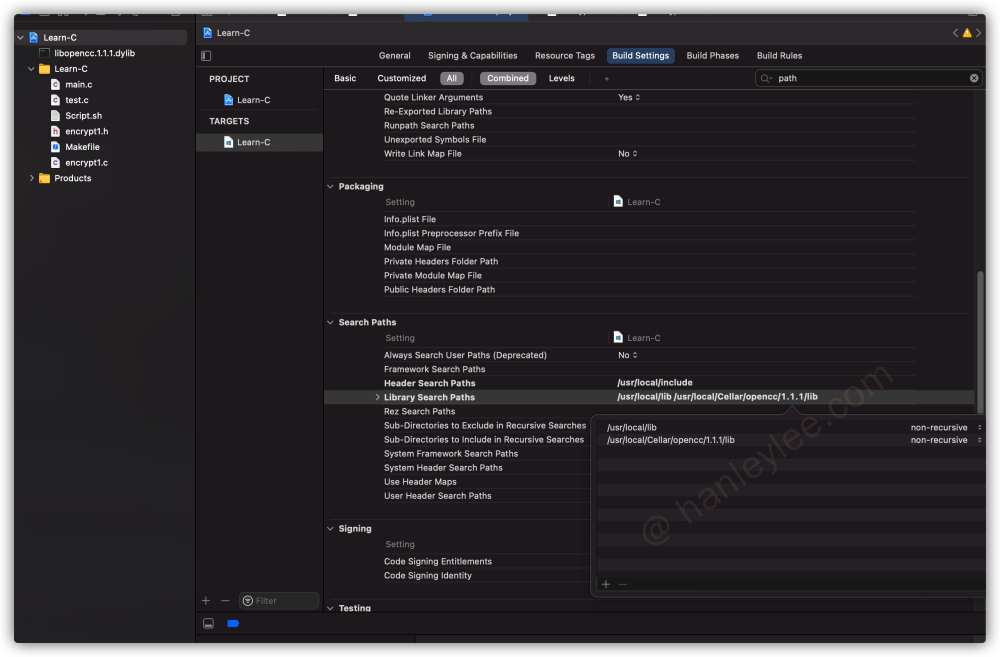Add a new target with the plus button
The width and height of the screenshot is (1000, 657).
point(206,601)
